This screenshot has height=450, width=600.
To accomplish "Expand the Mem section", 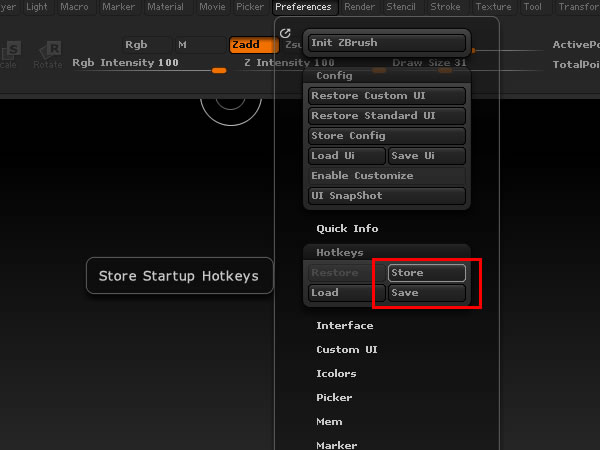I will pyautogui.click(x=329, y=422).
